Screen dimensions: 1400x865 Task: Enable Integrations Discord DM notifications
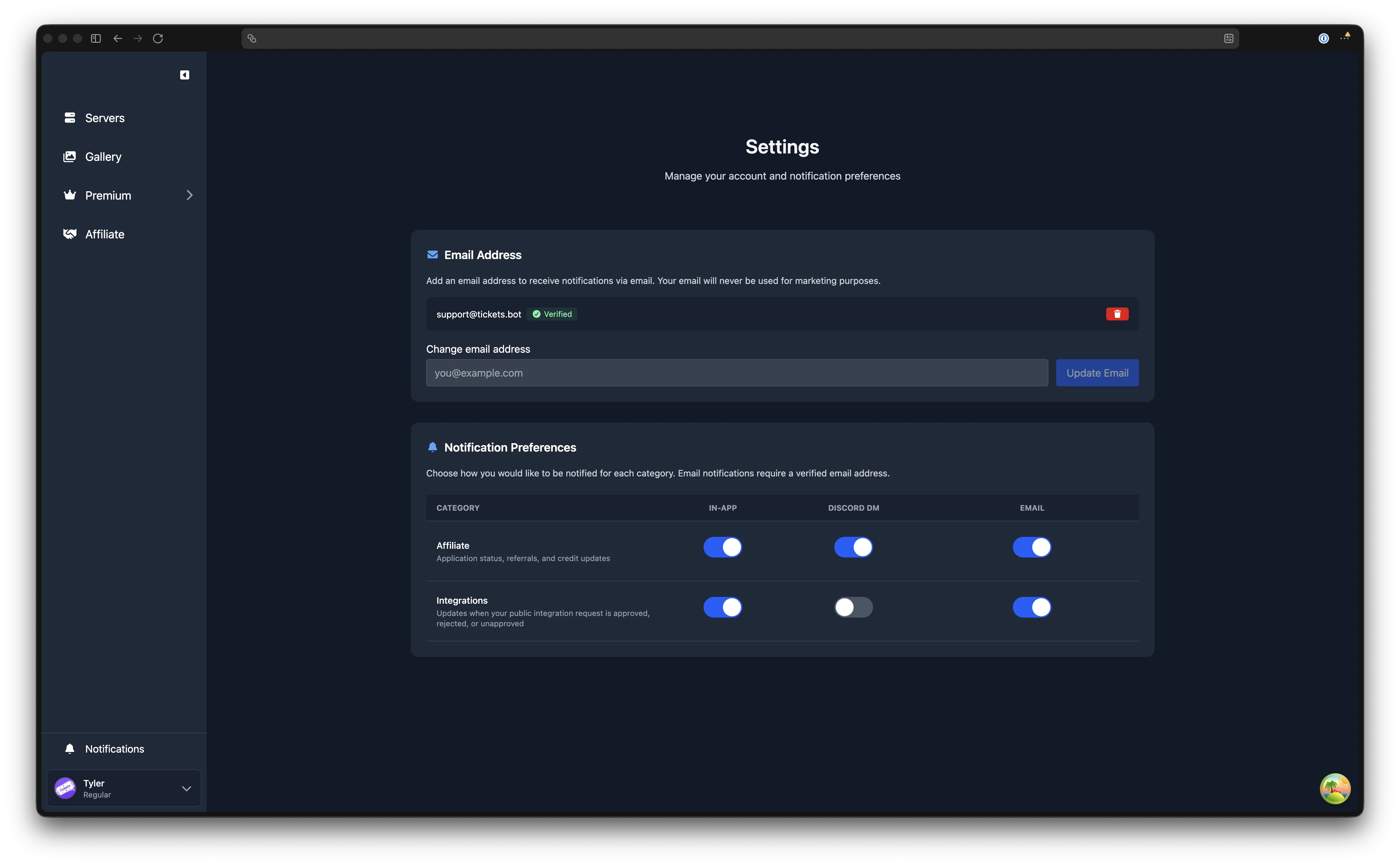853,607
